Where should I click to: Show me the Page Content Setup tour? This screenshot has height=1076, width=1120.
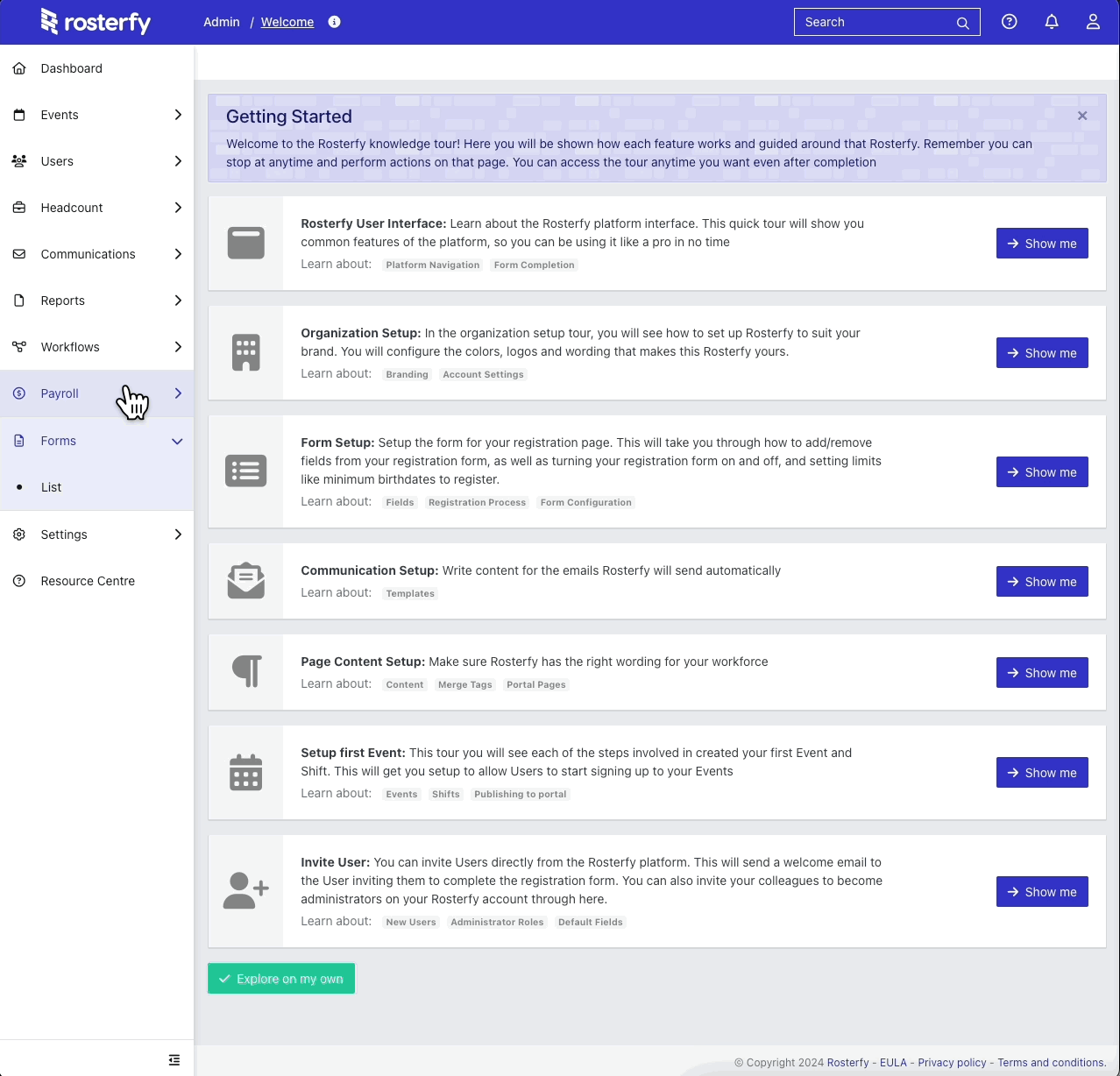[x=1042, y=673]
